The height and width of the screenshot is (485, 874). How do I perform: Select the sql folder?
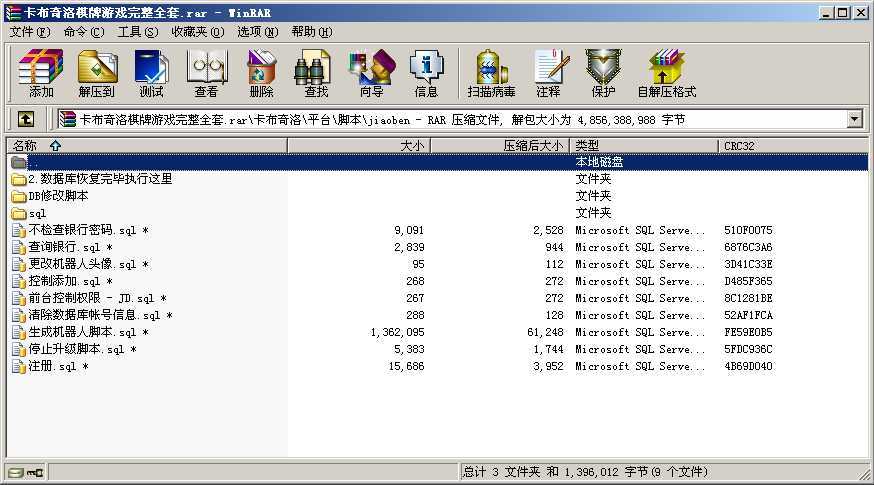(29, 214)
